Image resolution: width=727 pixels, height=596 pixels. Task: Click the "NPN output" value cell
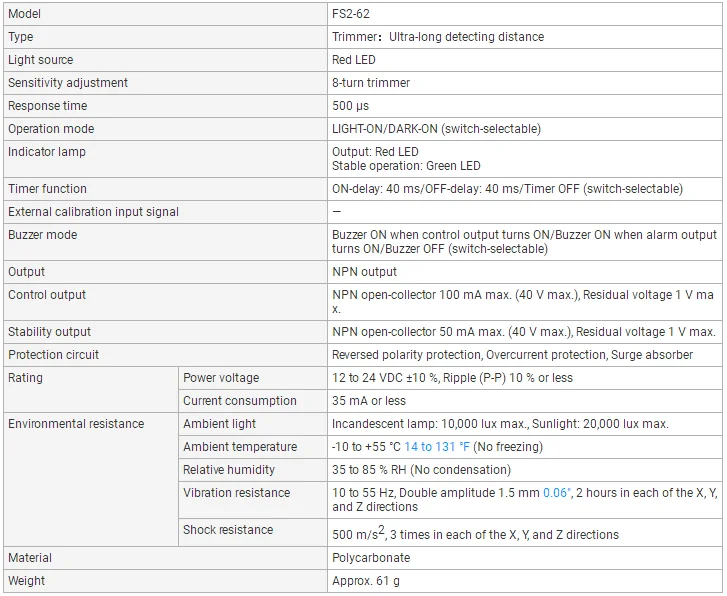pos(364,272)
